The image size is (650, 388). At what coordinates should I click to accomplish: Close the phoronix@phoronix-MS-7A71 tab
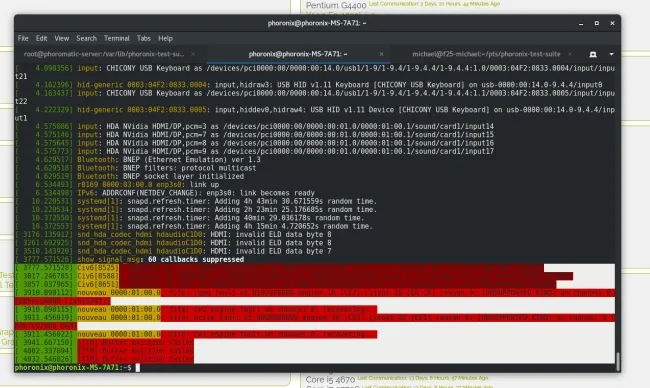[x=381, y=54]
